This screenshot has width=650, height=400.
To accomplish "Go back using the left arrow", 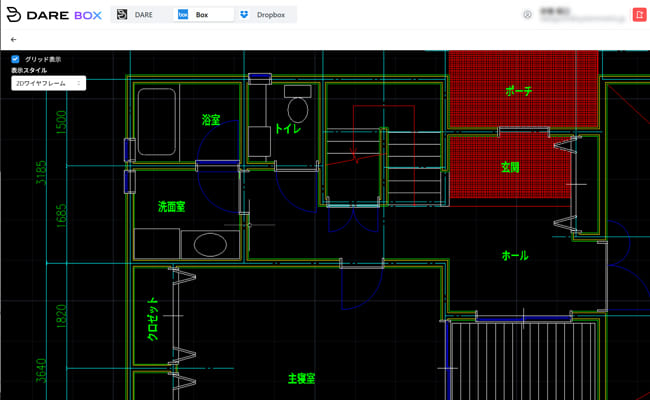I will point(14,40).
